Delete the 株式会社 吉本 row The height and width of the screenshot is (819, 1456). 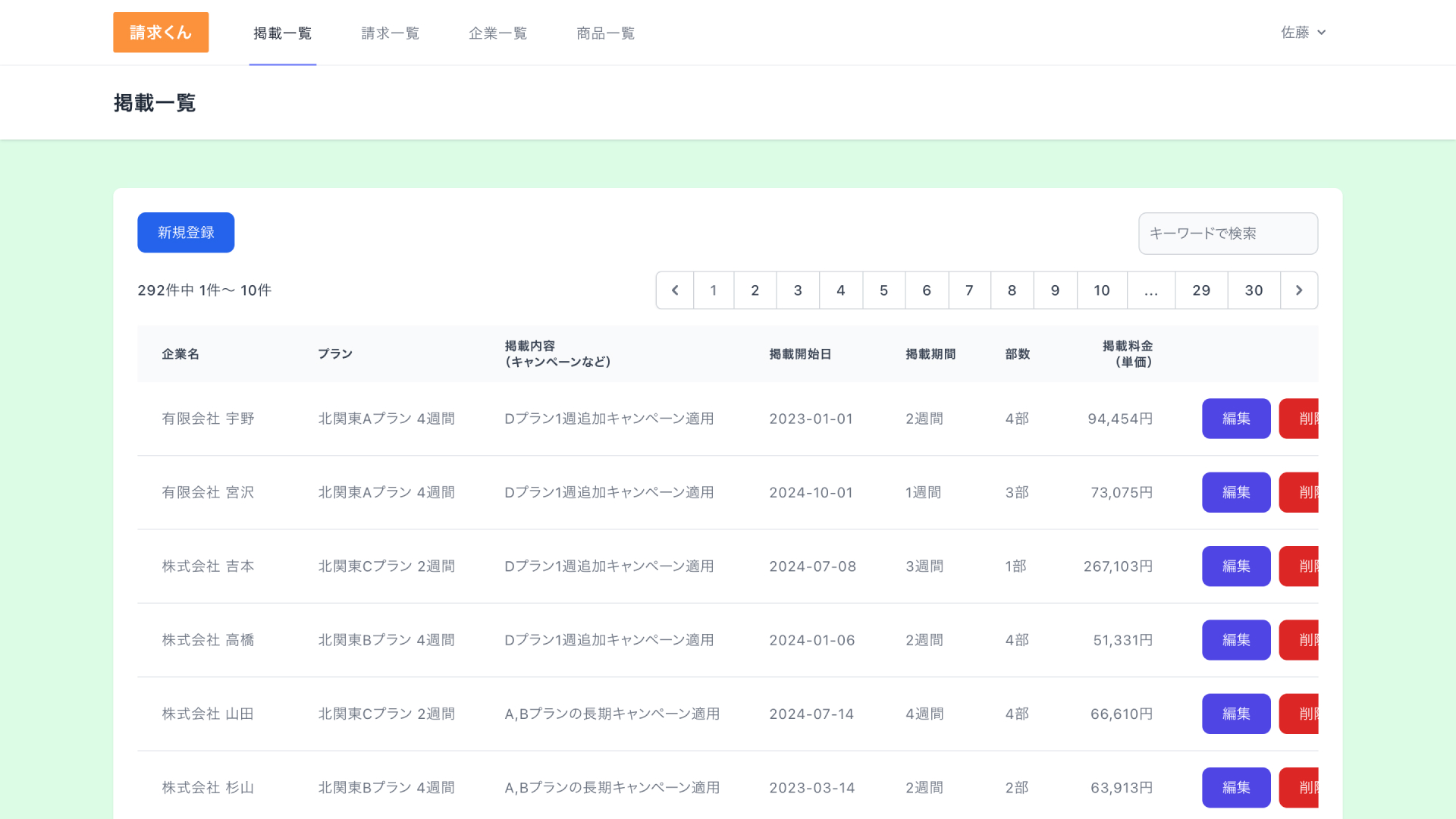1299,566
